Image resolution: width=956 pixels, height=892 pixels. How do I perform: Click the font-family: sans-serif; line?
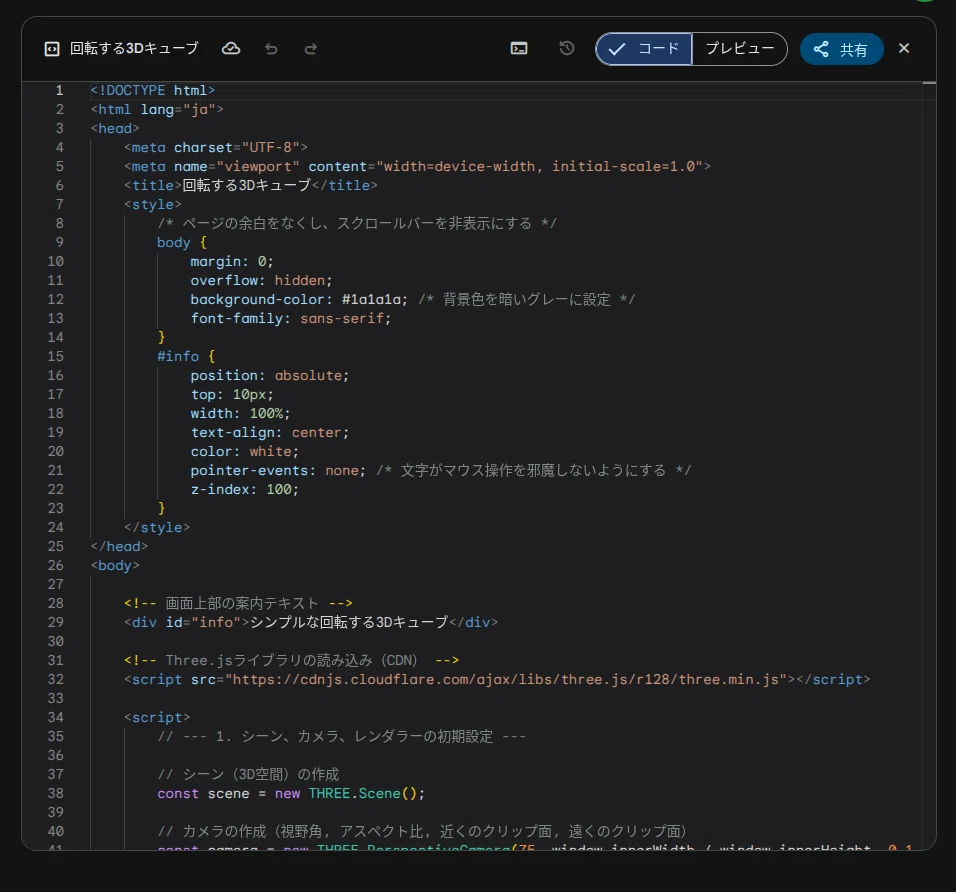pyautogui.click(x=291, y=318)
